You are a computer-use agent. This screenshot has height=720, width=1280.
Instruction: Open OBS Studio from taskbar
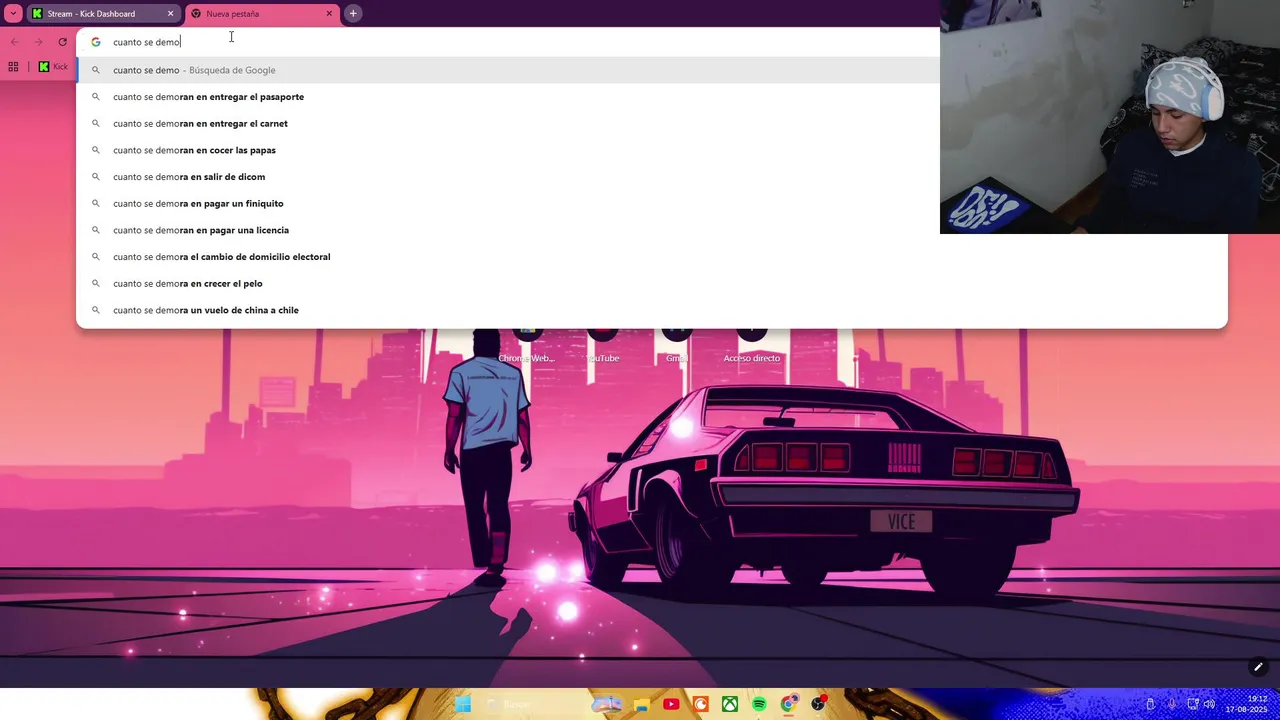tap(820, 704)
